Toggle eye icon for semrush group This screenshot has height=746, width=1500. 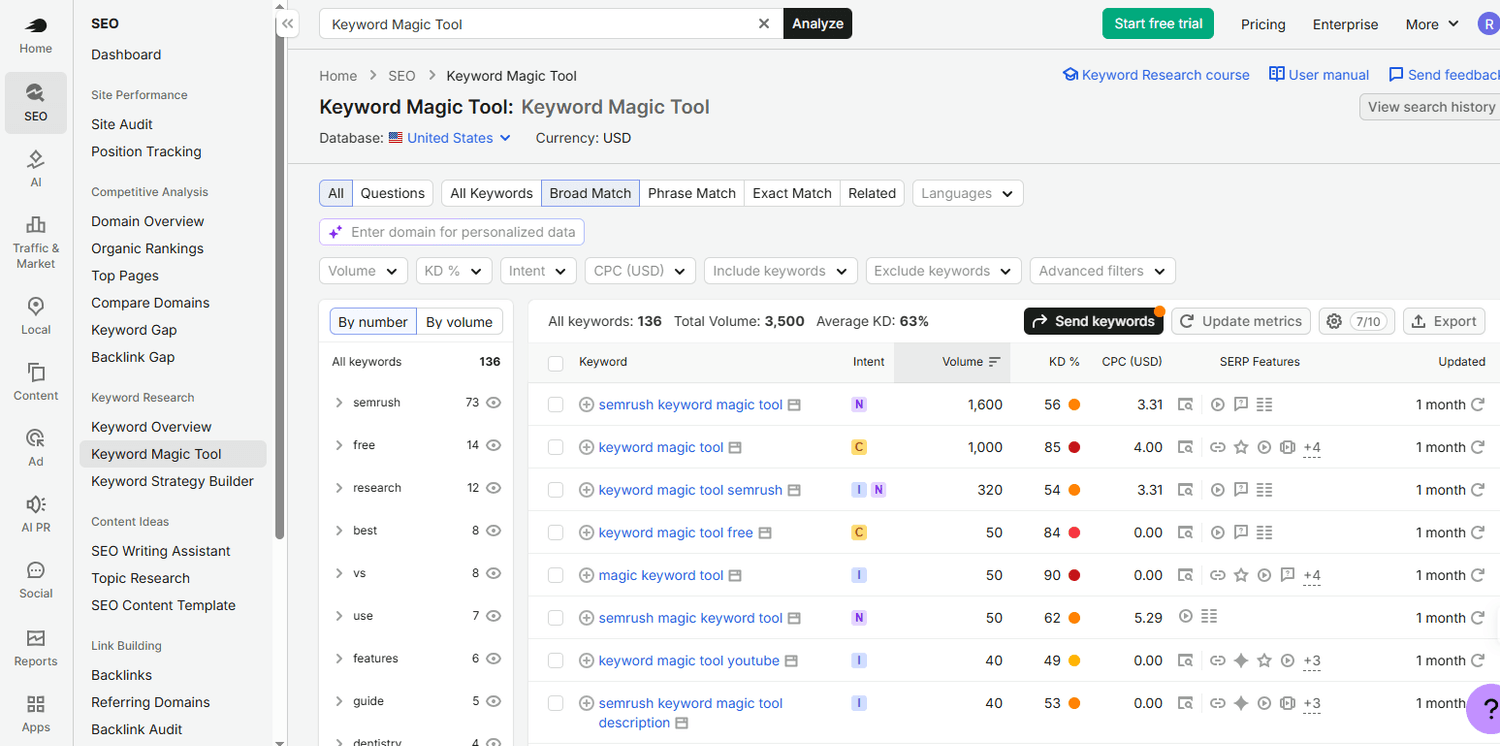coord(493,403)
